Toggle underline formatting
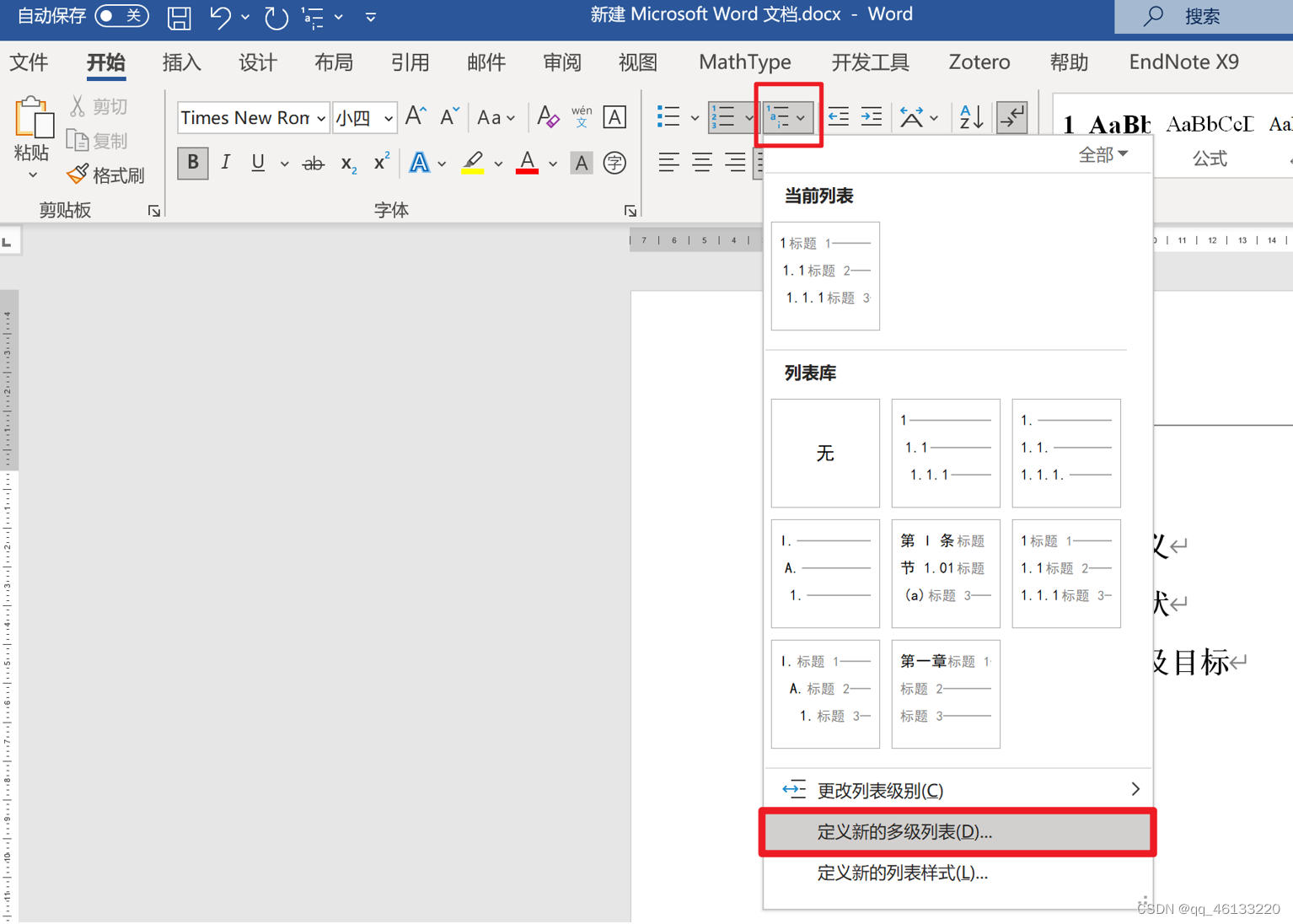1293x924 pixels. (x=258, y=162)
